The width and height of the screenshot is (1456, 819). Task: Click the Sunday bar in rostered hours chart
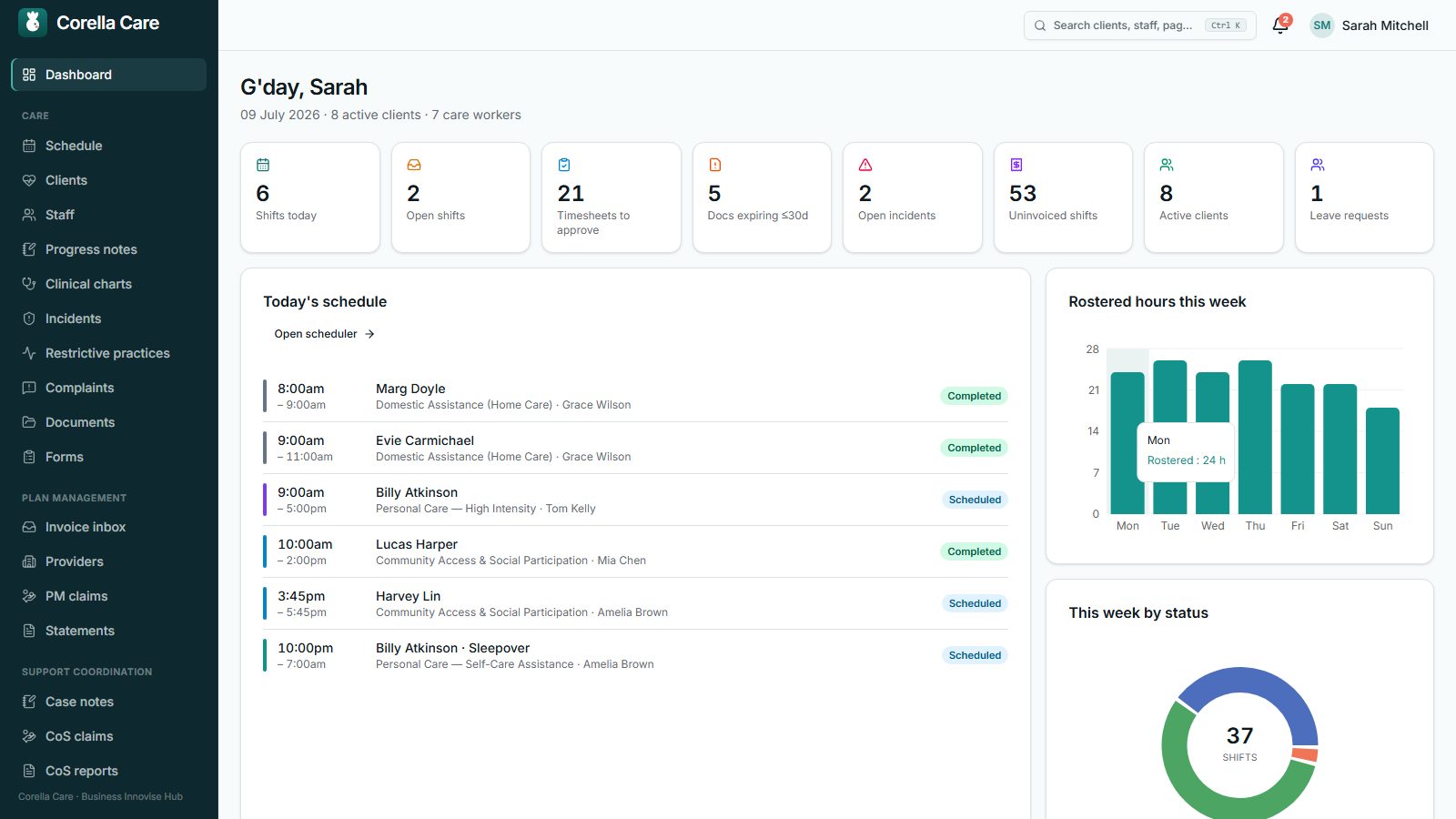click(x=1382, y=461)
